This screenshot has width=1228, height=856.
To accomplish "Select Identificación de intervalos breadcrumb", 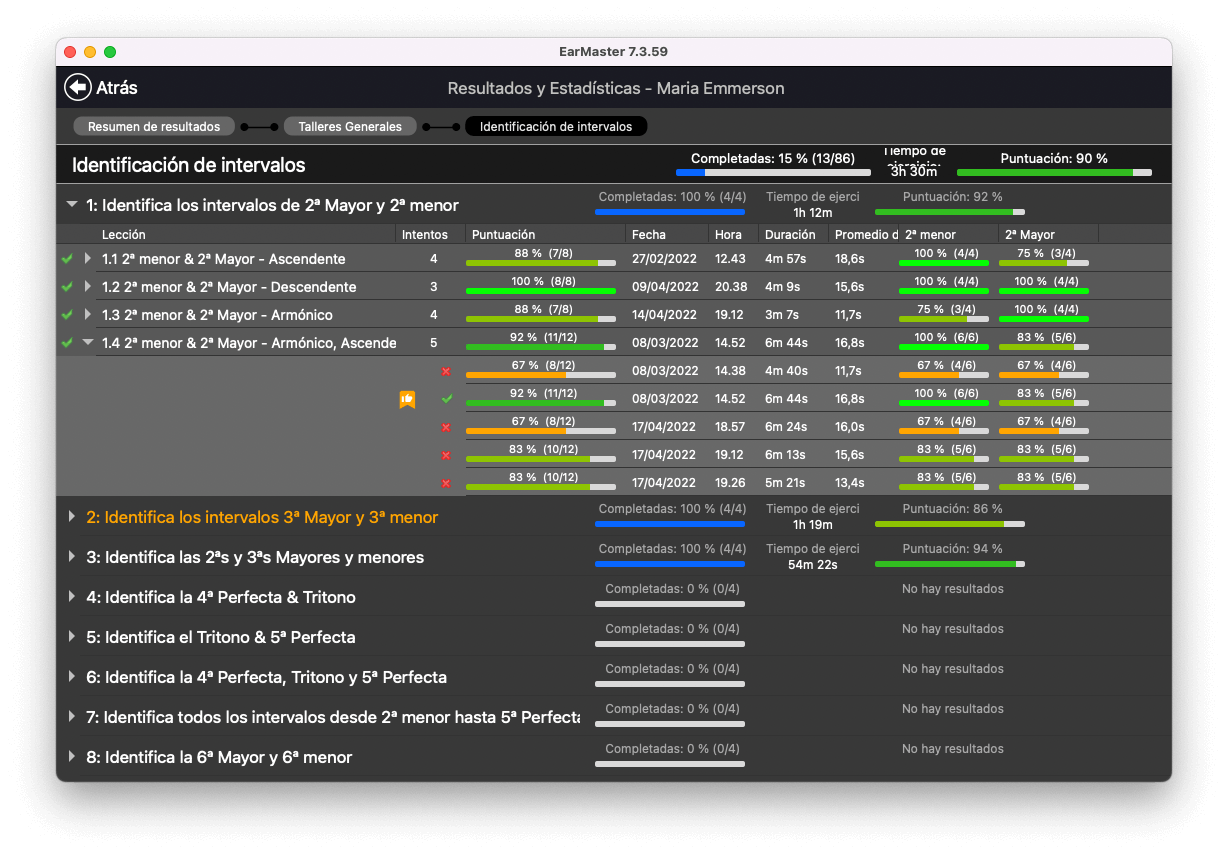I will (556, 127).
